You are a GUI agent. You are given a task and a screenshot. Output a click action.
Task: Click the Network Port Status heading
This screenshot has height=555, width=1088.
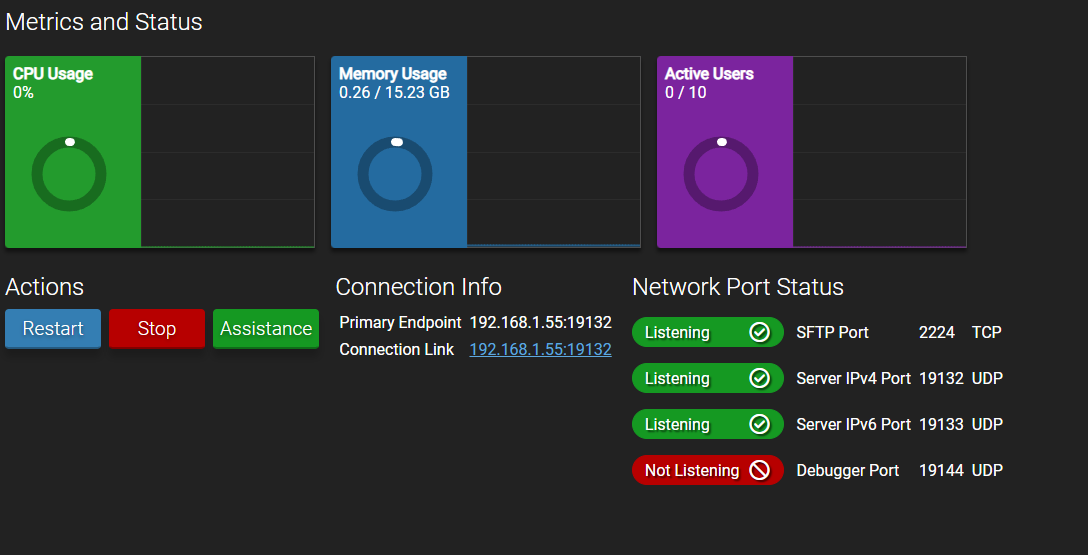tap(738, 287)
